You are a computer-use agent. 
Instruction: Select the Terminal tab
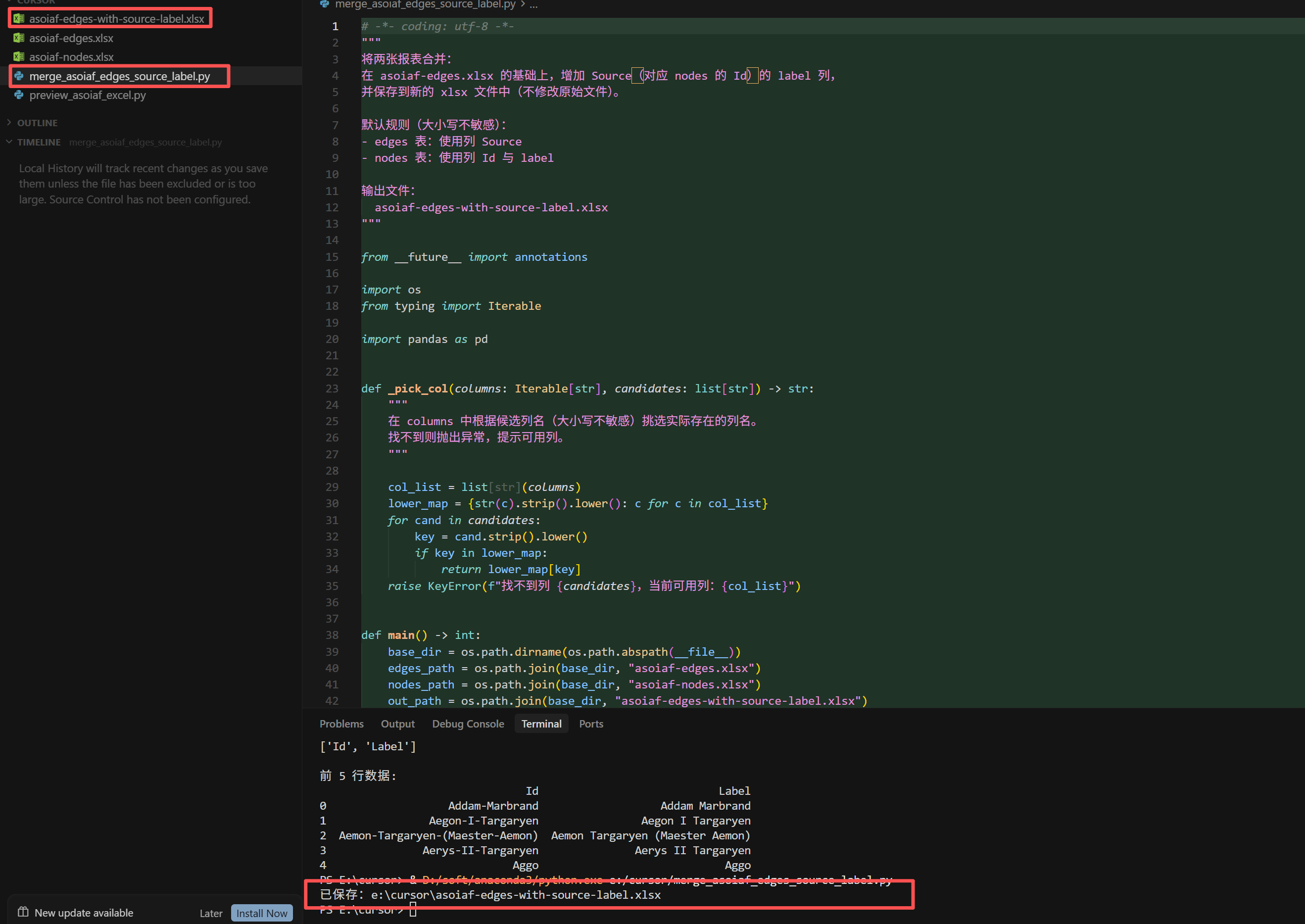(541, 724)
